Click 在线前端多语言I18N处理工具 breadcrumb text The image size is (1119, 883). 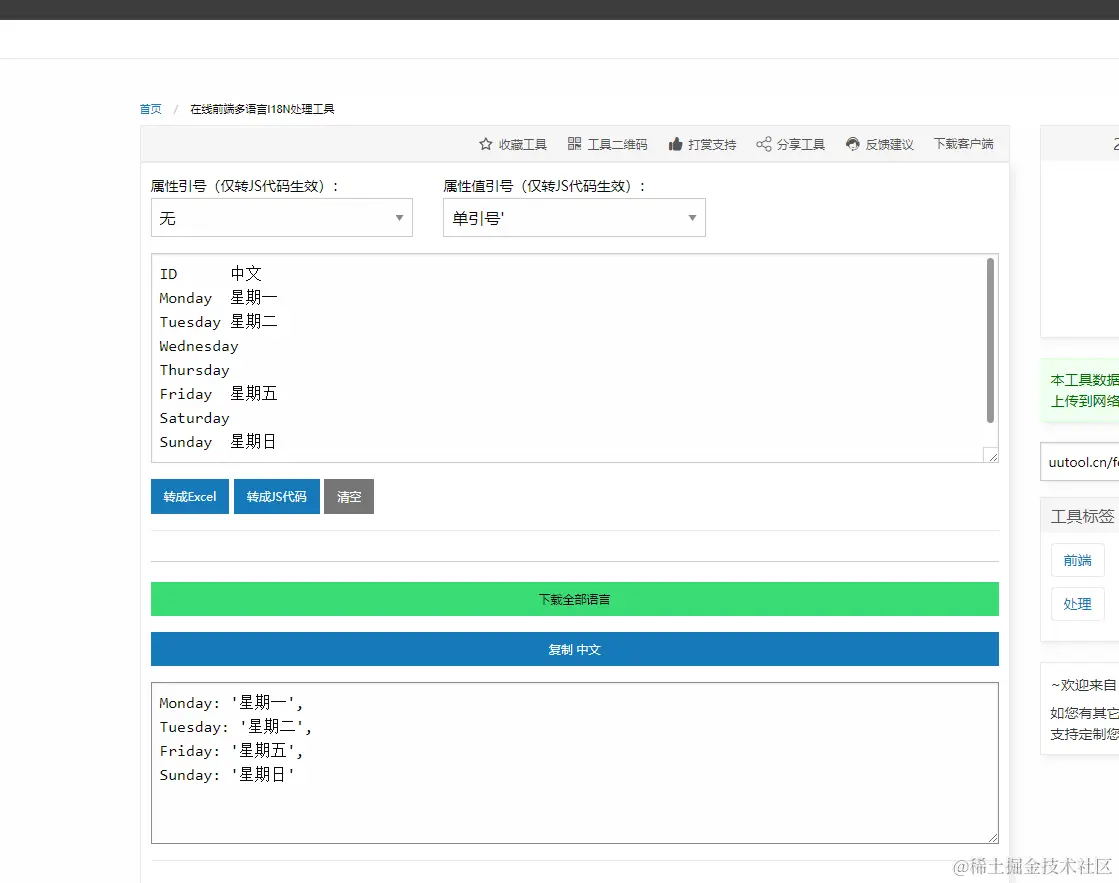[262, 109]
